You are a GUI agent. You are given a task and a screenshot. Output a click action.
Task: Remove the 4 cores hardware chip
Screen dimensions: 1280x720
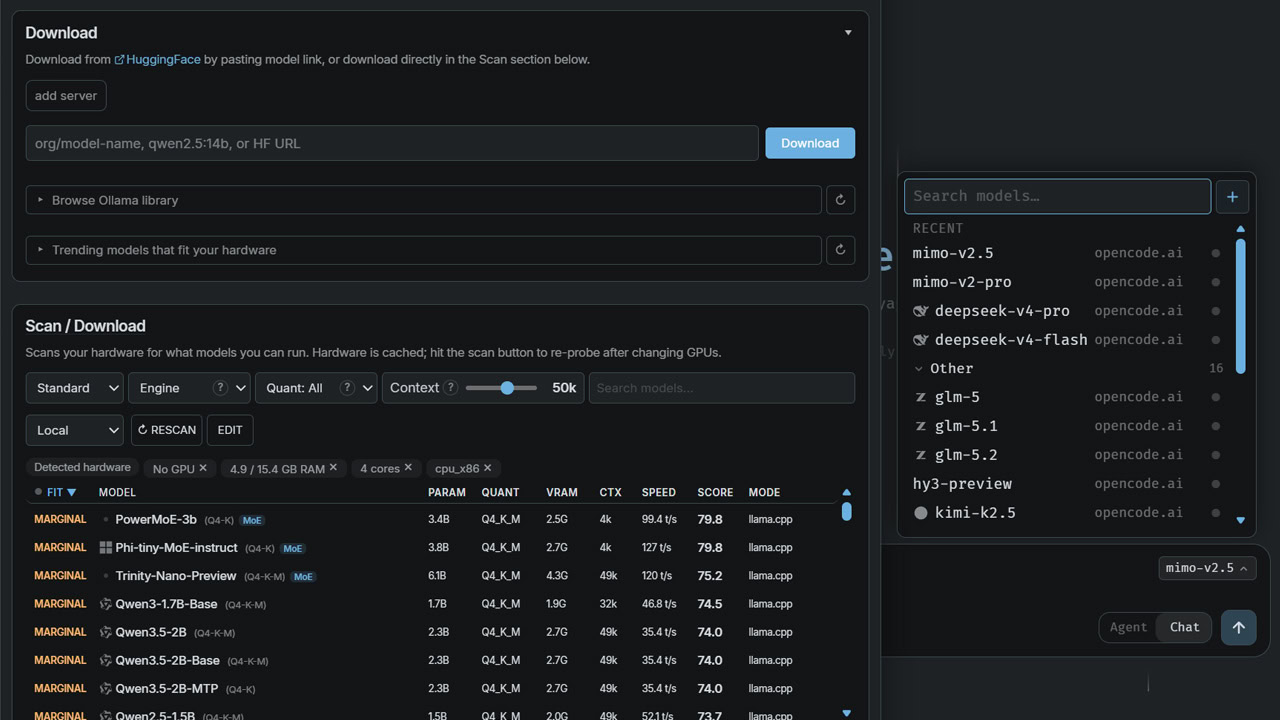(408, 468)
